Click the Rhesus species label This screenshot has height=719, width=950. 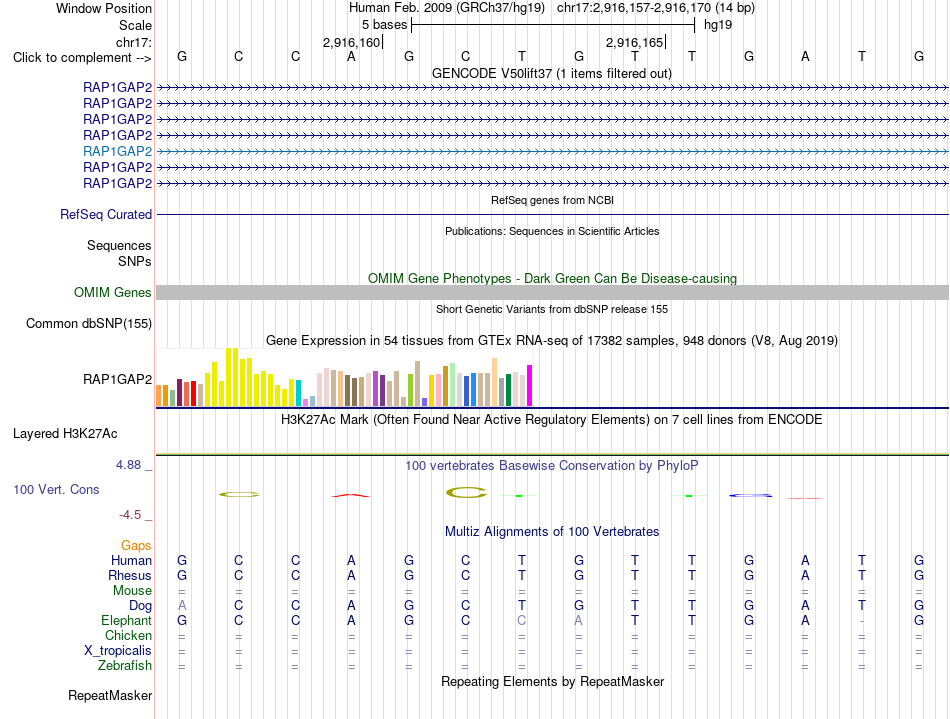point(130,575)
